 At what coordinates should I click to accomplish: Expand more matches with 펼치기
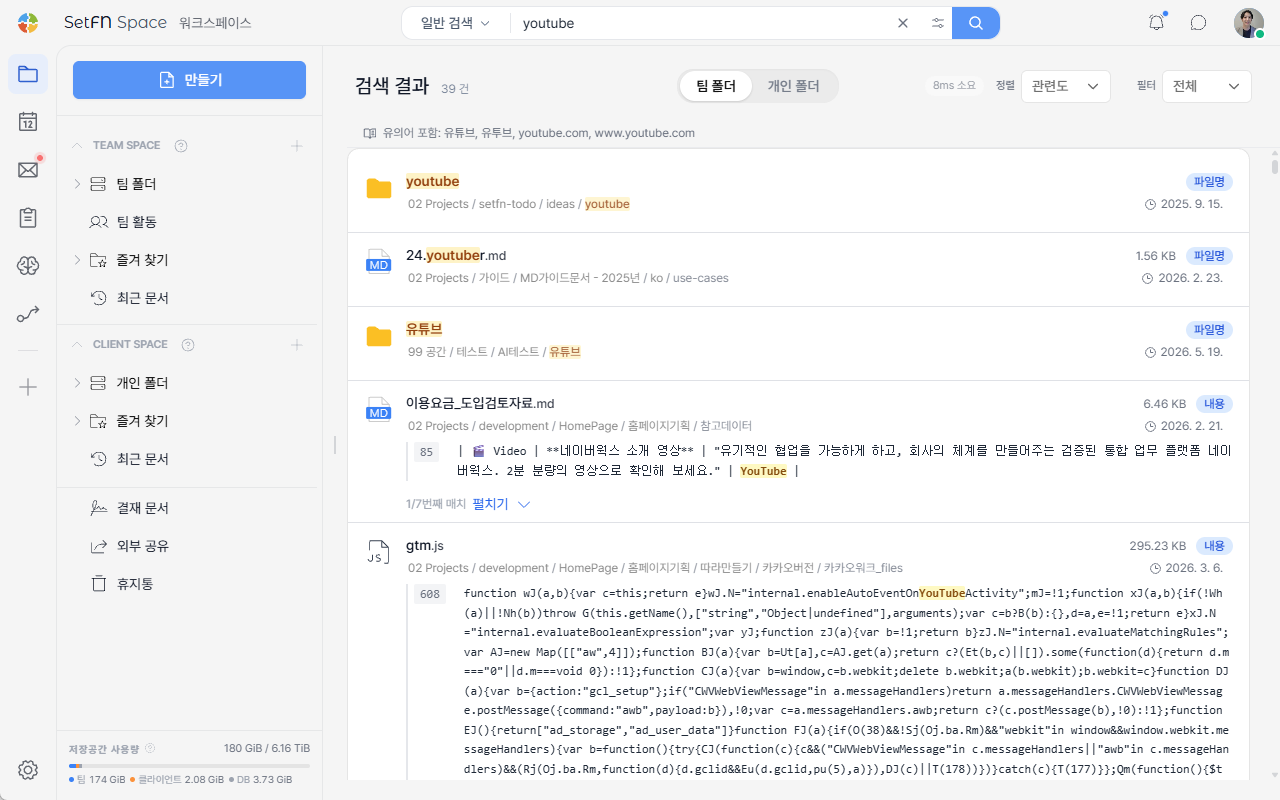pyautogui.click(x=501, y=504)
